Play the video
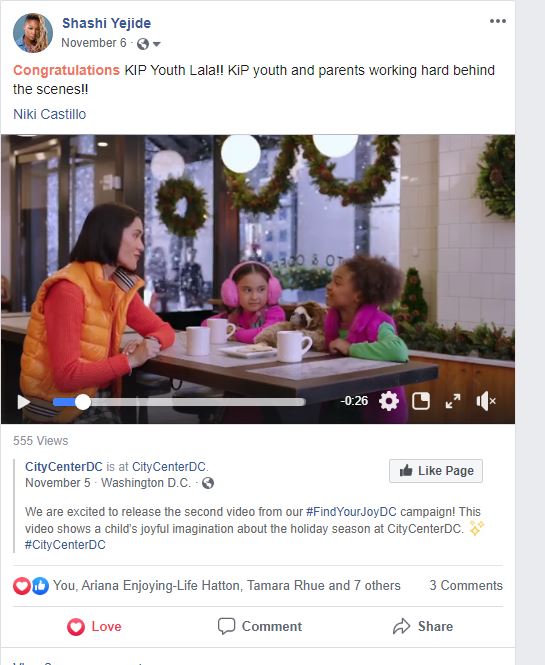 (23, 402)
